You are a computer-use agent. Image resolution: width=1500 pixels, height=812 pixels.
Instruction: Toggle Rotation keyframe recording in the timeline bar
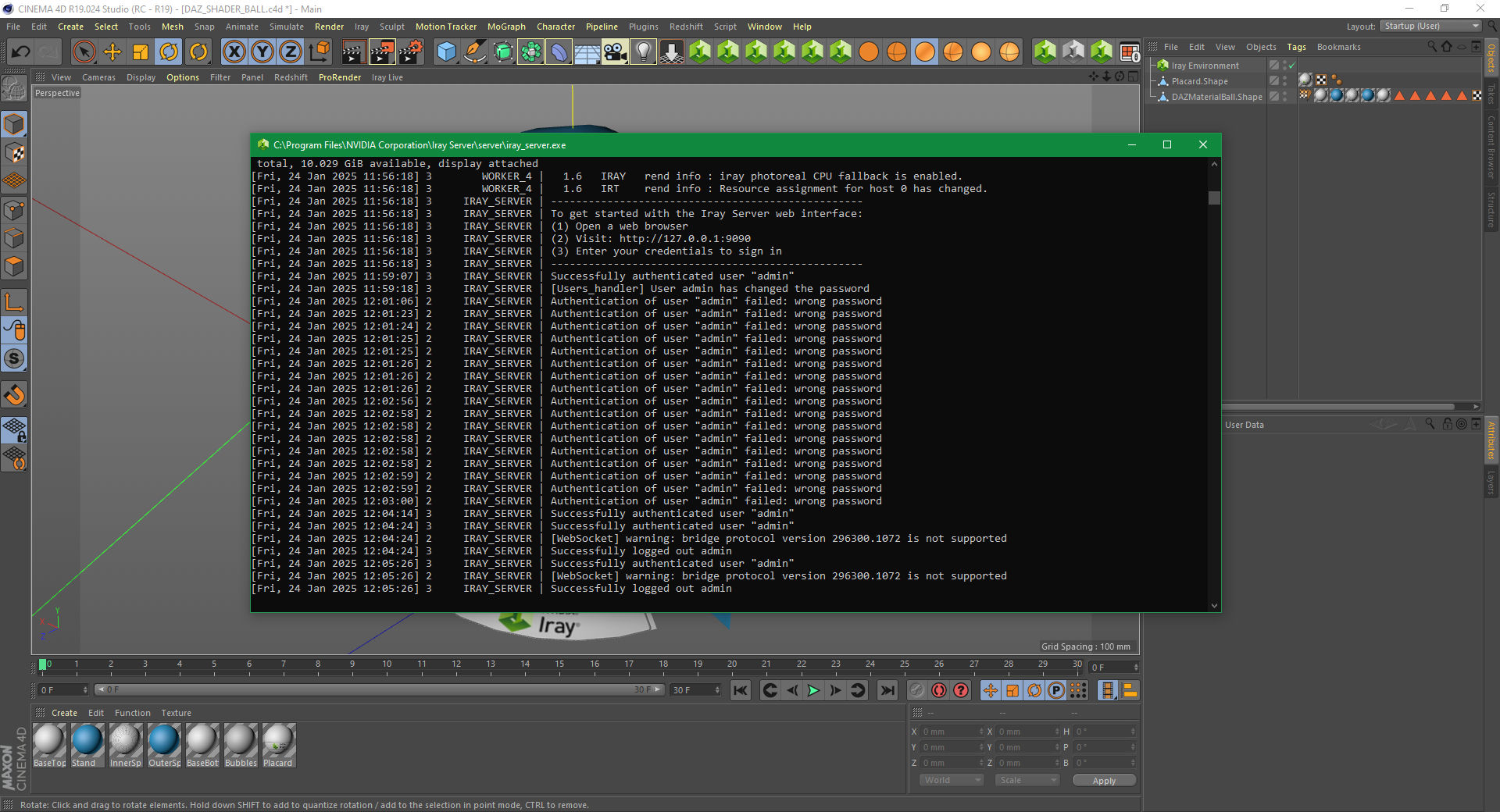tap(1034, 690)
